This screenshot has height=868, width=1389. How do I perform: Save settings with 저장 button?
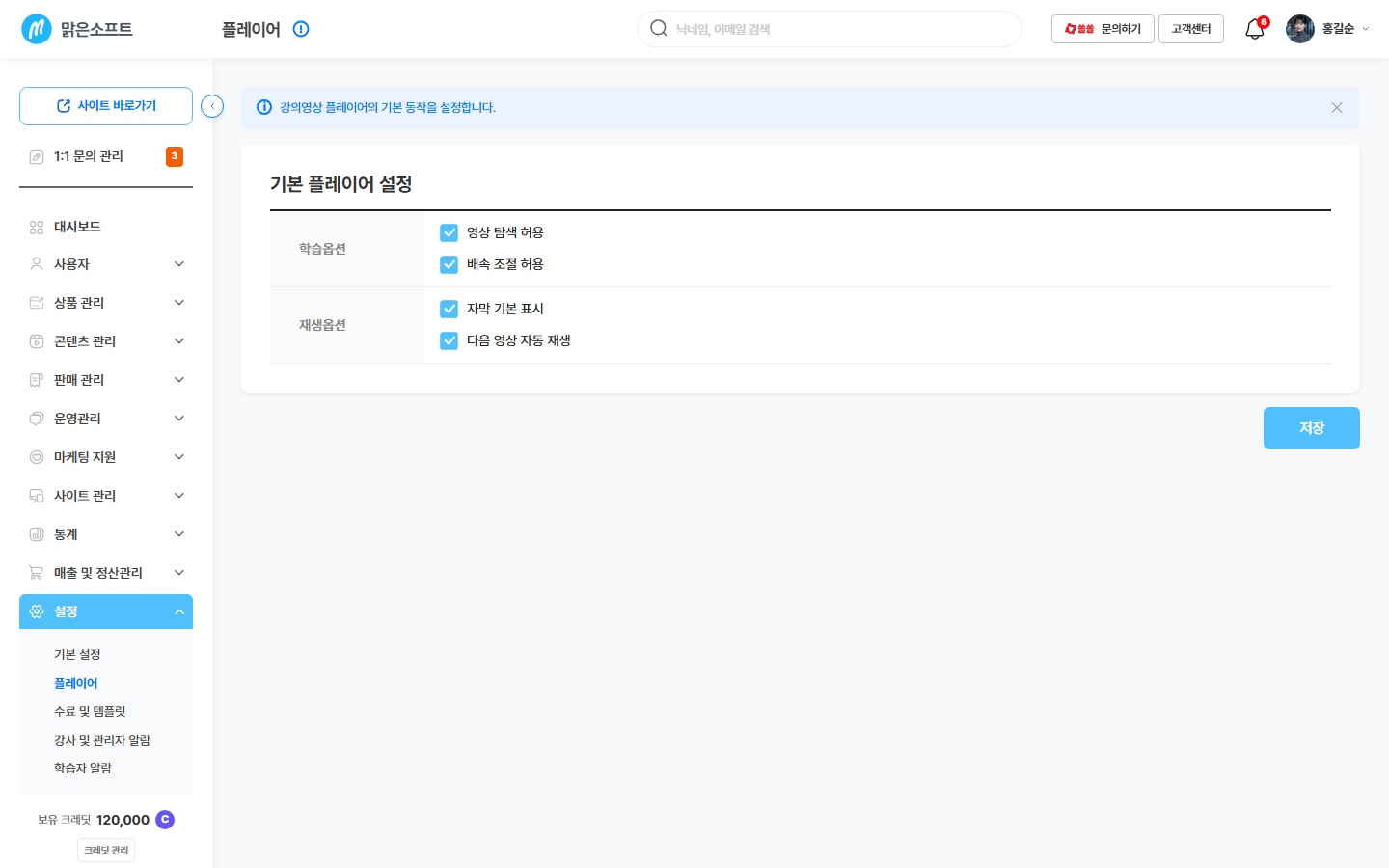coord(1312,428)
